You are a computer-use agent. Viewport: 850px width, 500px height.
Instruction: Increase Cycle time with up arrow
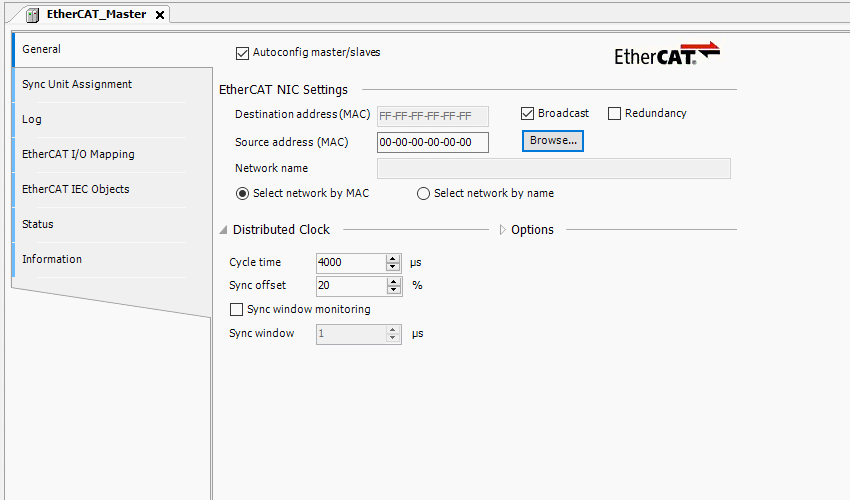[393, 259]
